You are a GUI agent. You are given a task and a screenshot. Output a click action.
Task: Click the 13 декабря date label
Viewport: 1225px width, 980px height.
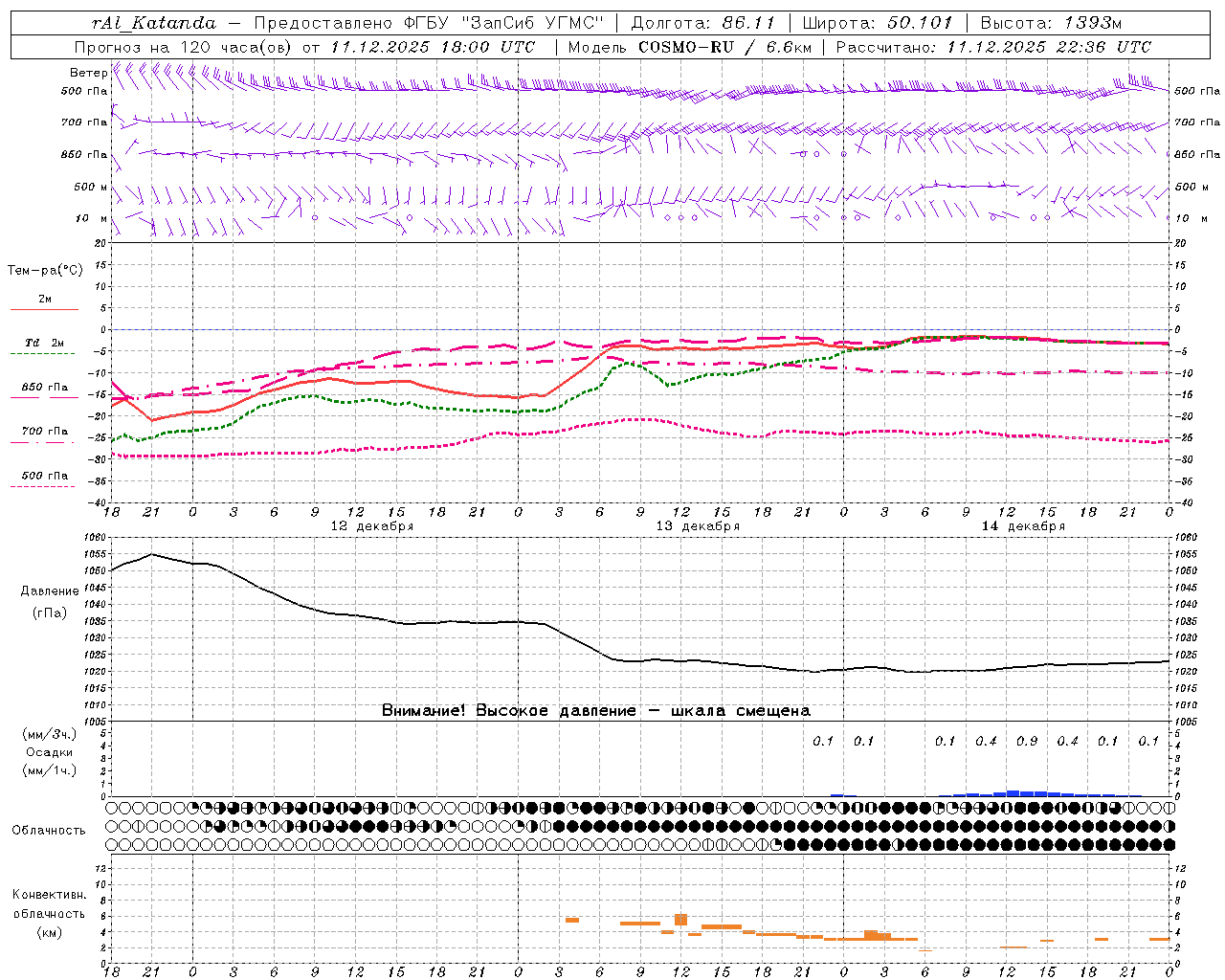pyautogui.click(x=698, y=526)
